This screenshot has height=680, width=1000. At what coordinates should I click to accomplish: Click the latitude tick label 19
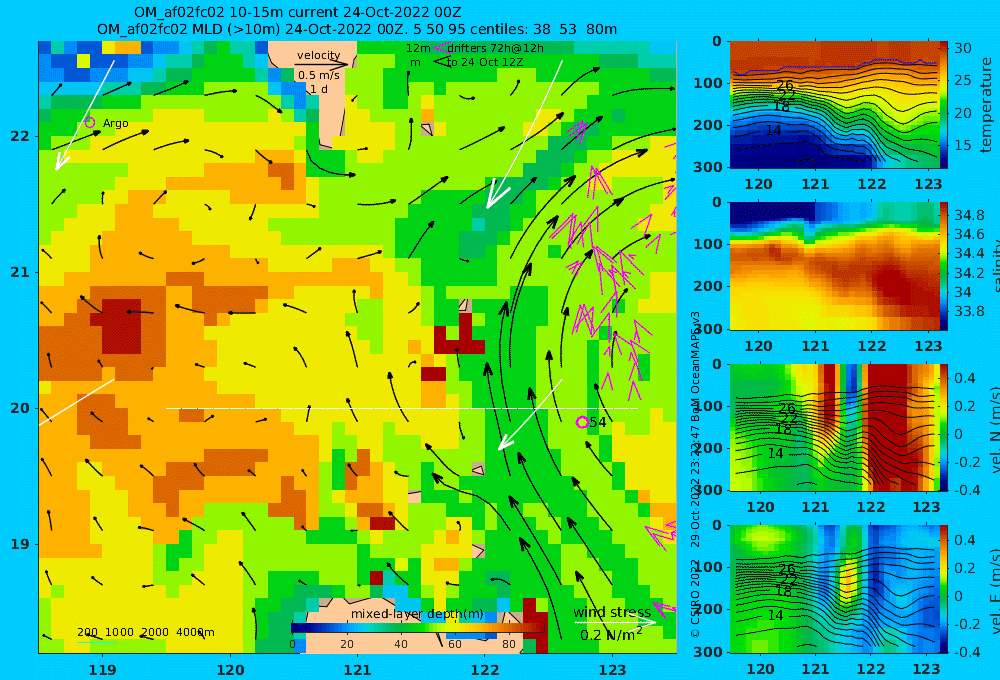20,544
